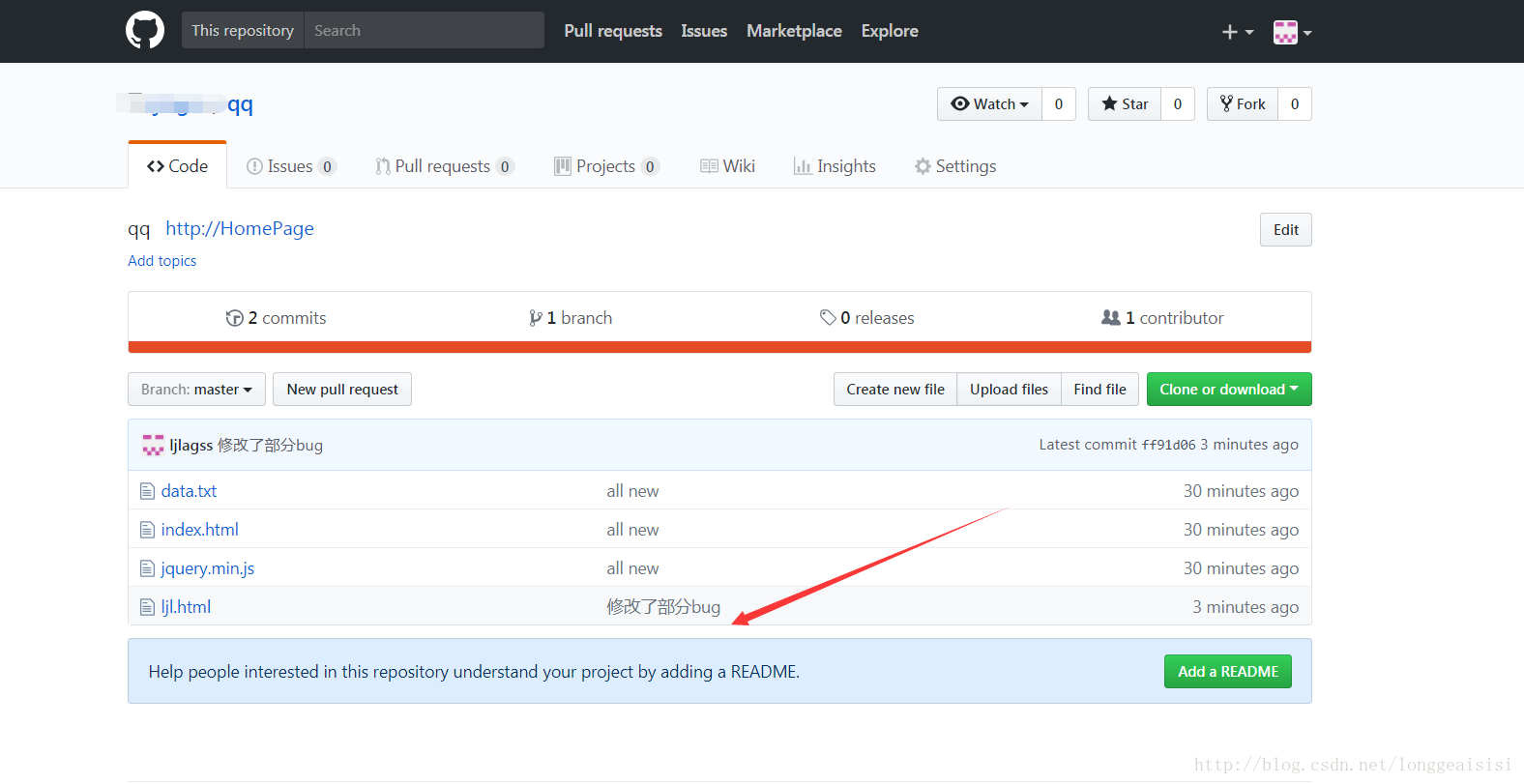Open the Settings tab
This screenshot has width=1524, height=784.
pos(955,166)
